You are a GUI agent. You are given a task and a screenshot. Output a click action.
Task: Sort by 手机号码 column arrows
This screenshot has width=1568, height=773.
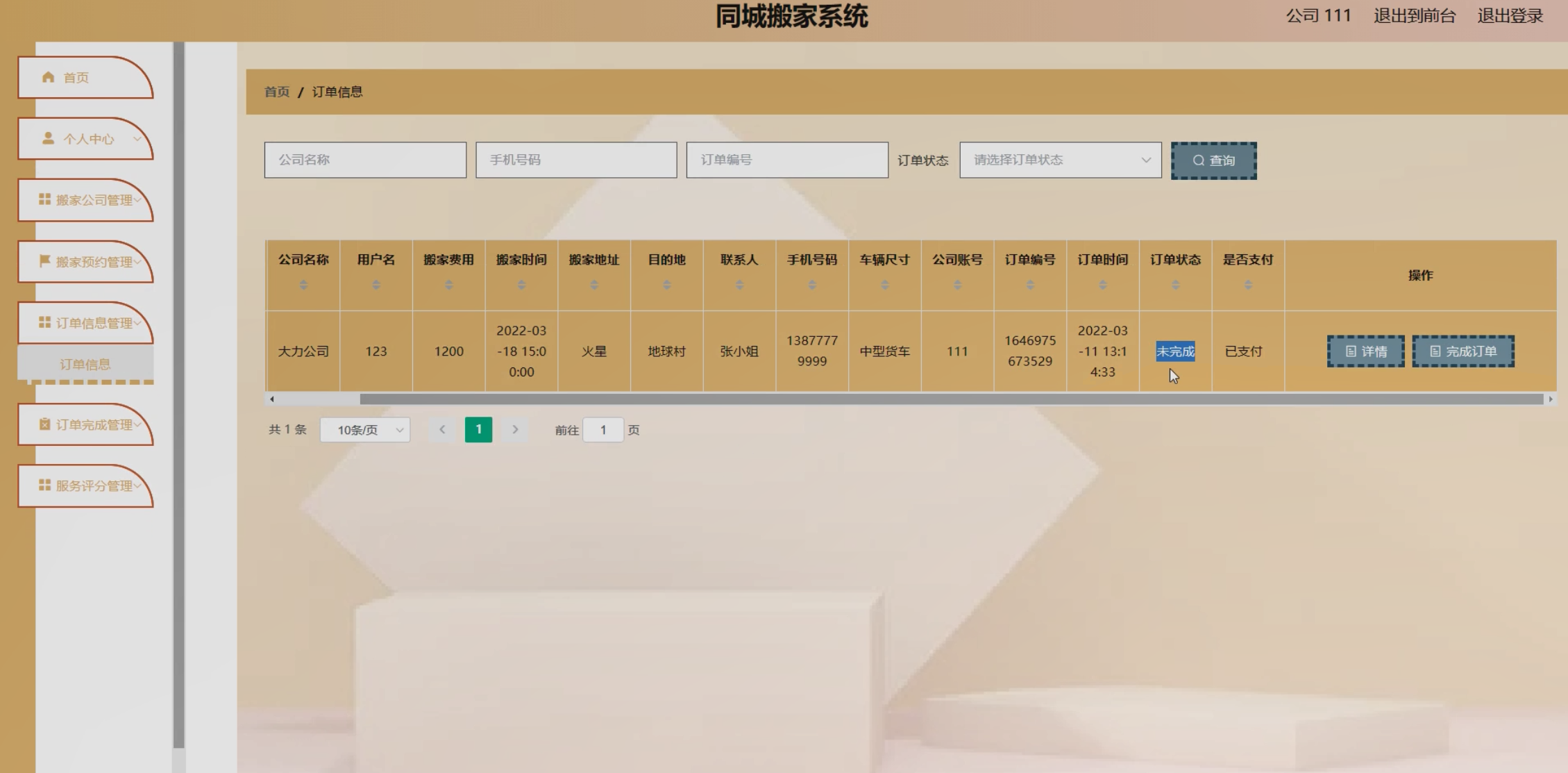coord(812,285)
